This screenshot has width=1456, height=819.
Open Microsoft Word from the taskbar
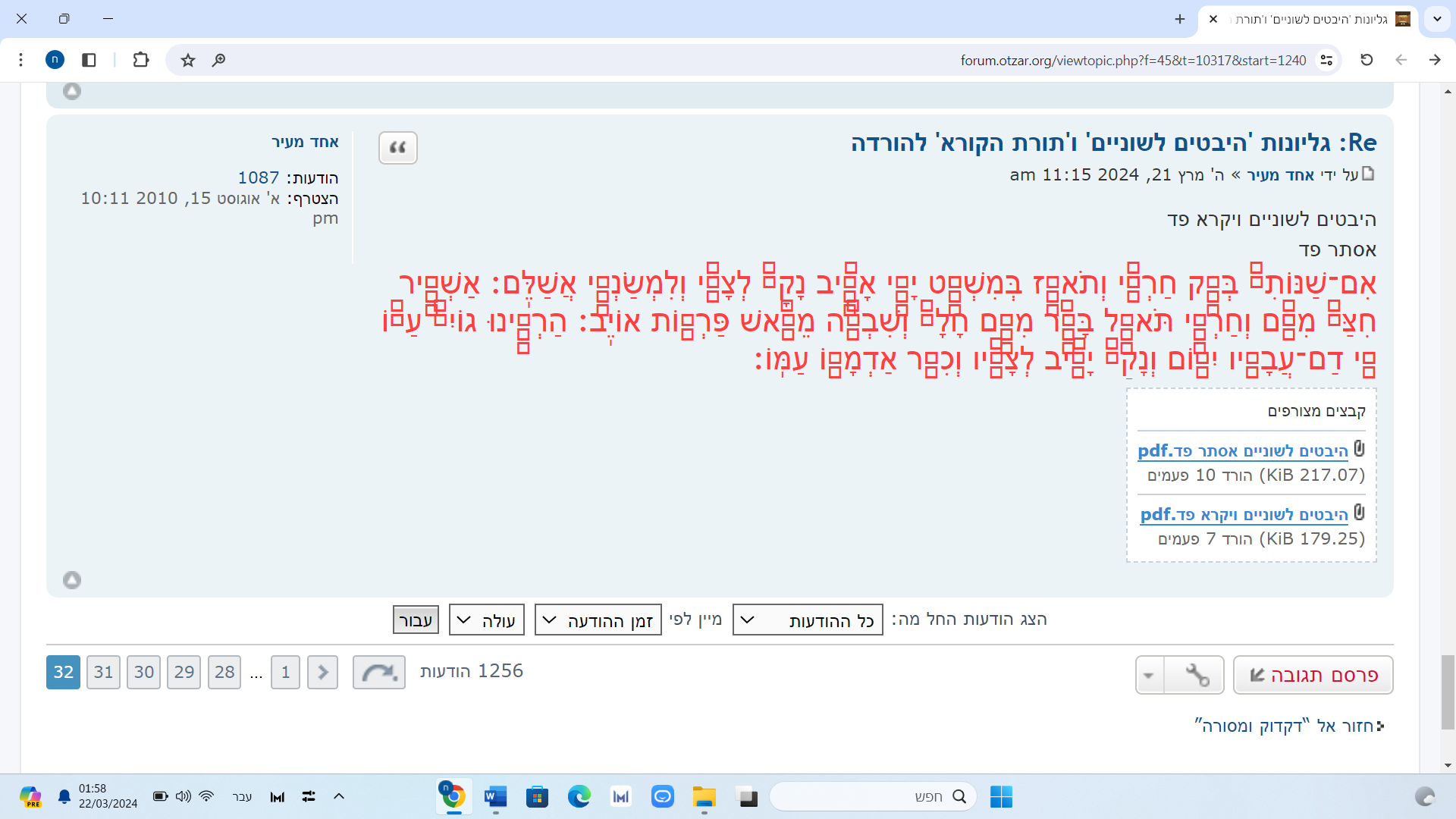pyautogui.click(x=496, y=796)
